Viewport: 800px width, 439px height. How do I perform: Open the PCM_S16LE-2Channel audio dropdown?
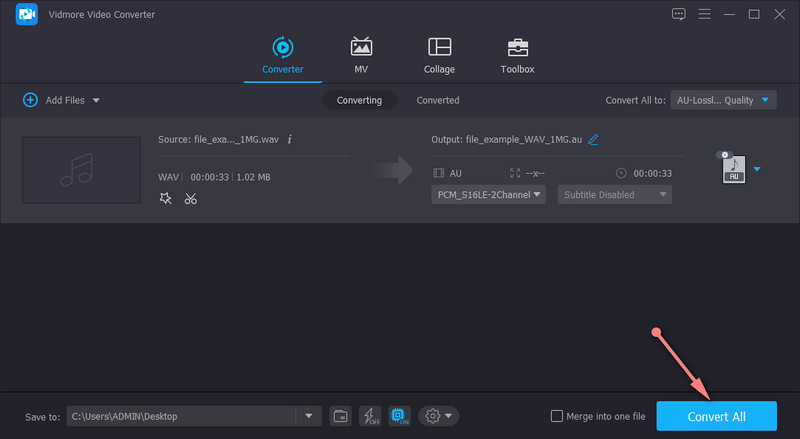(x=488, y=195)
